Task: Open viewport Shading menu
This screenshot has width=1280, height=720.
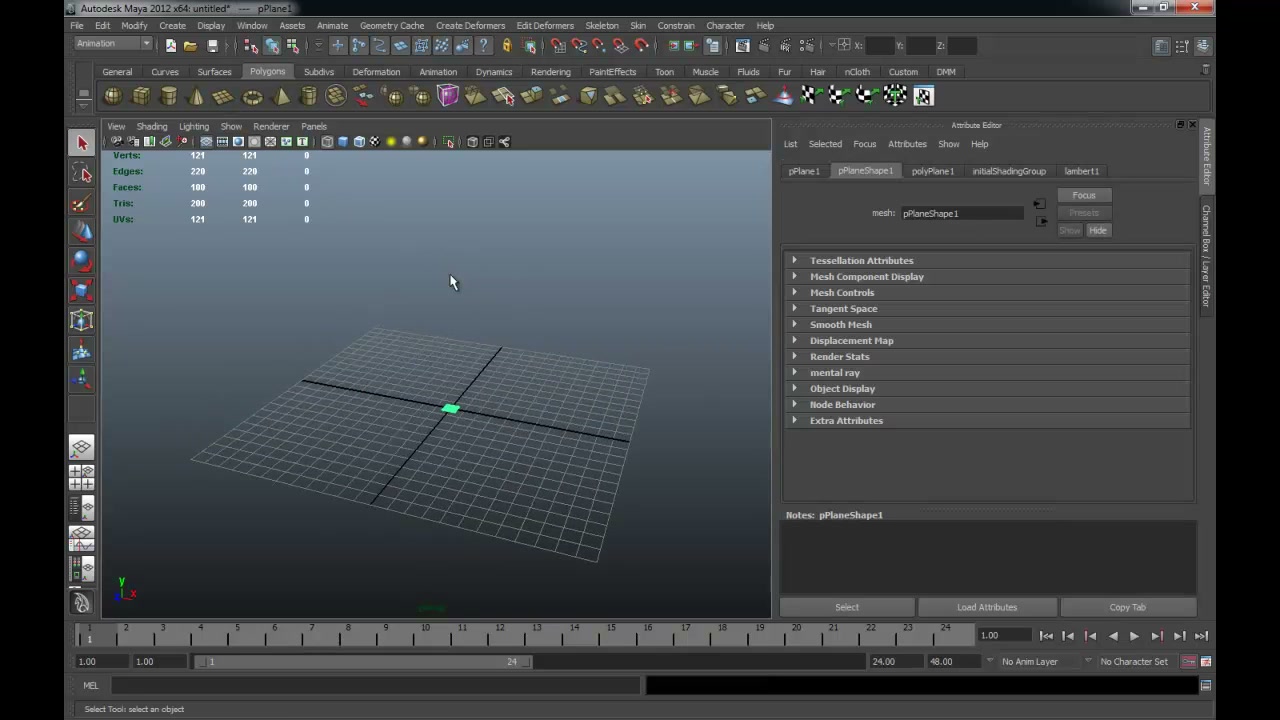Action: coord(152,126)
